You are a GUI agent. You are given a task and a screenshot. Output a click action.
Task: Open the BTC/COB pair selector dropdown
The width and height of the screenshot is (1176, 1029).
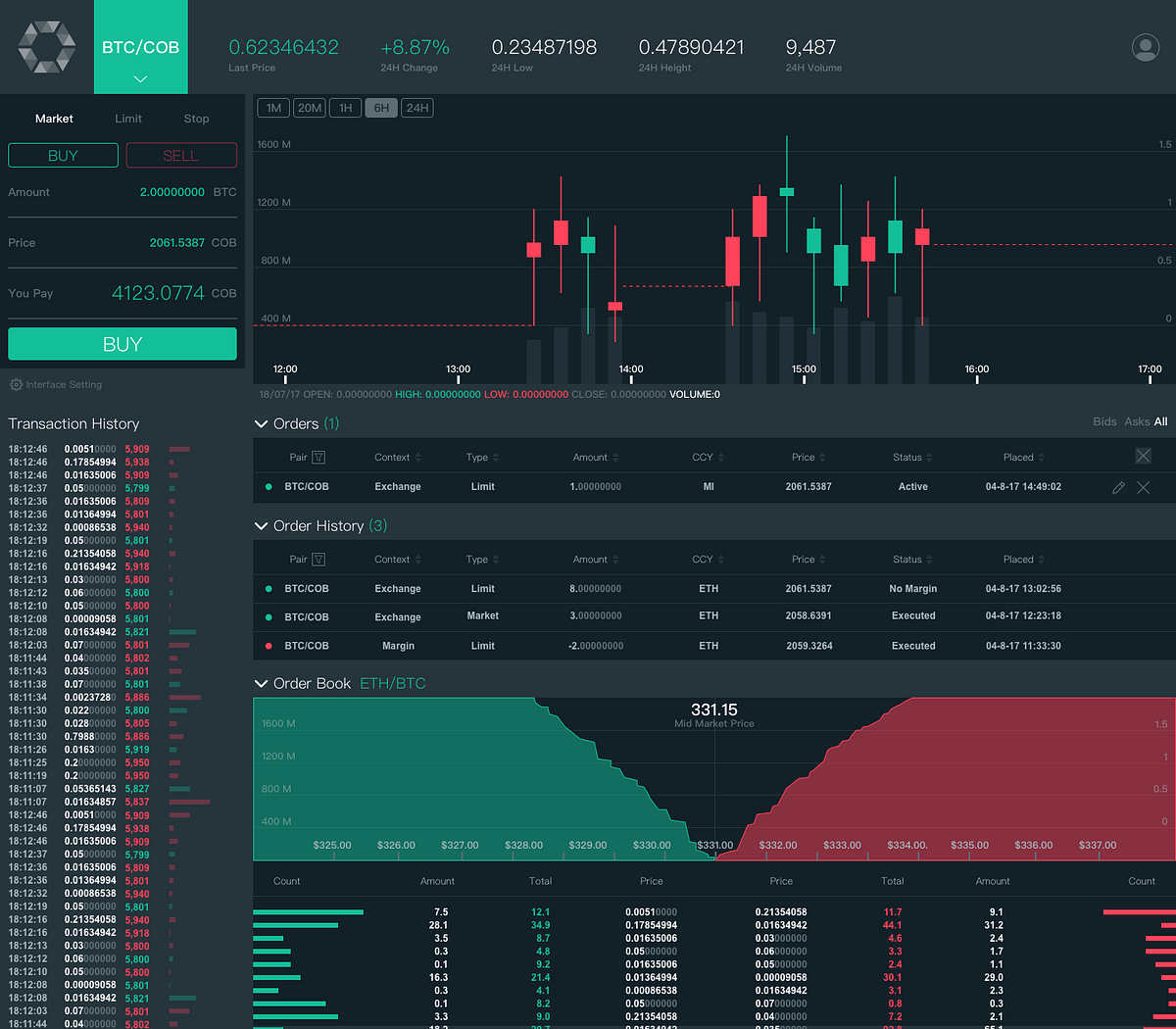pyautogui.click(x=141, y=47)
